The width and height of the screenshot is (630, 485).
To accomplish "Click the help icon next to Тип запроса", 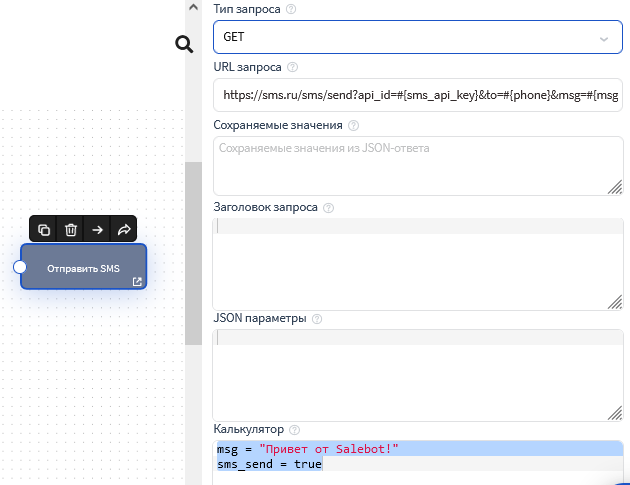I will coord(291,9).
